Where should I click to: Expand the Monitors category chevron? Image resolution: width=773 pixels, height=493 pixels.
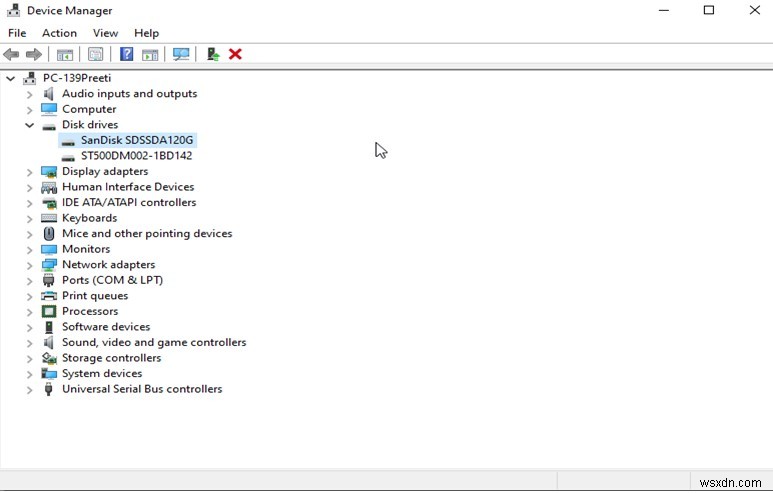30,249
